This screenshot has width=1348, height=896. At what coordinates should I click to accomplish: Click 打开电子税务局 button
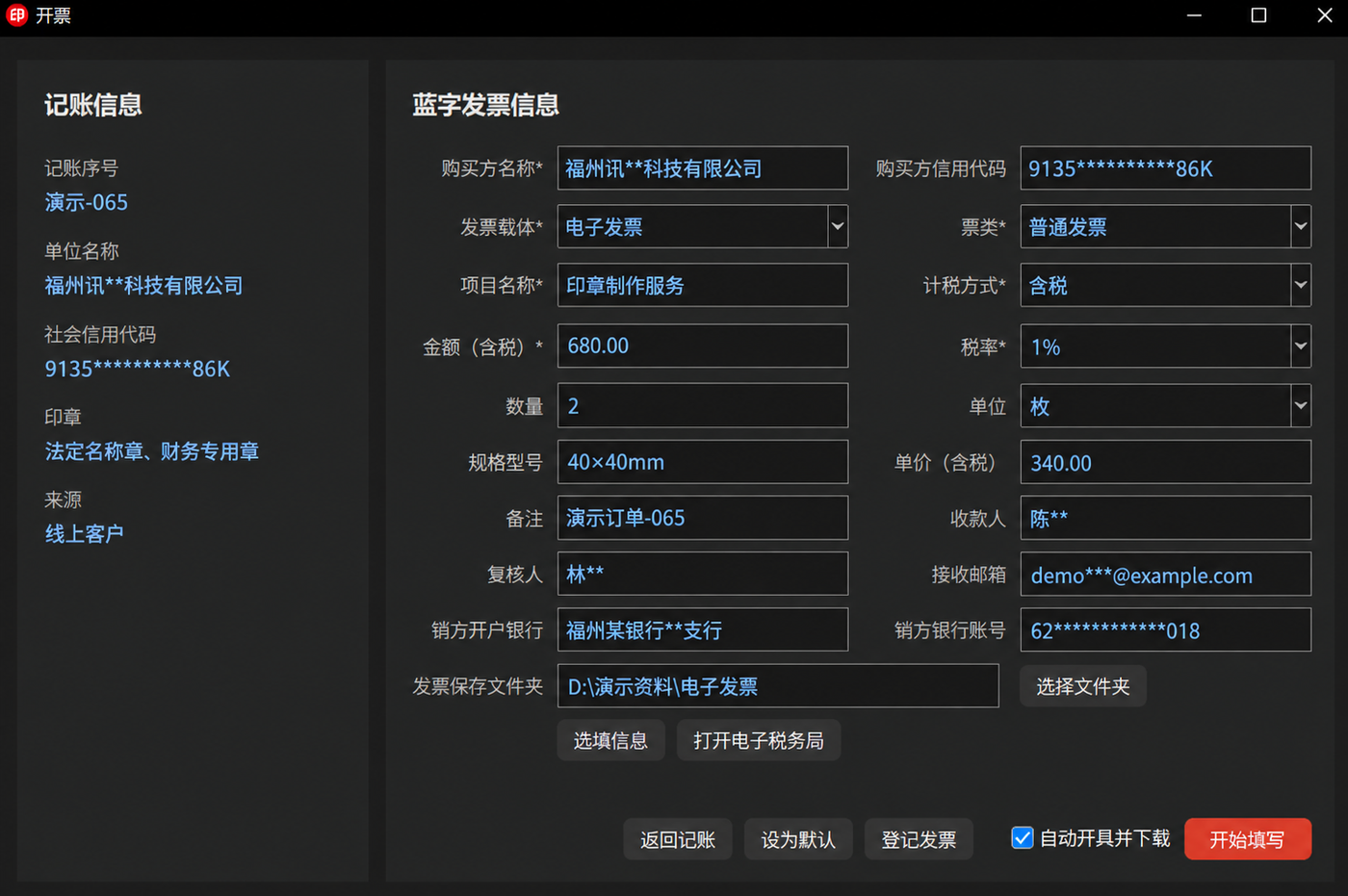[759, 740]
